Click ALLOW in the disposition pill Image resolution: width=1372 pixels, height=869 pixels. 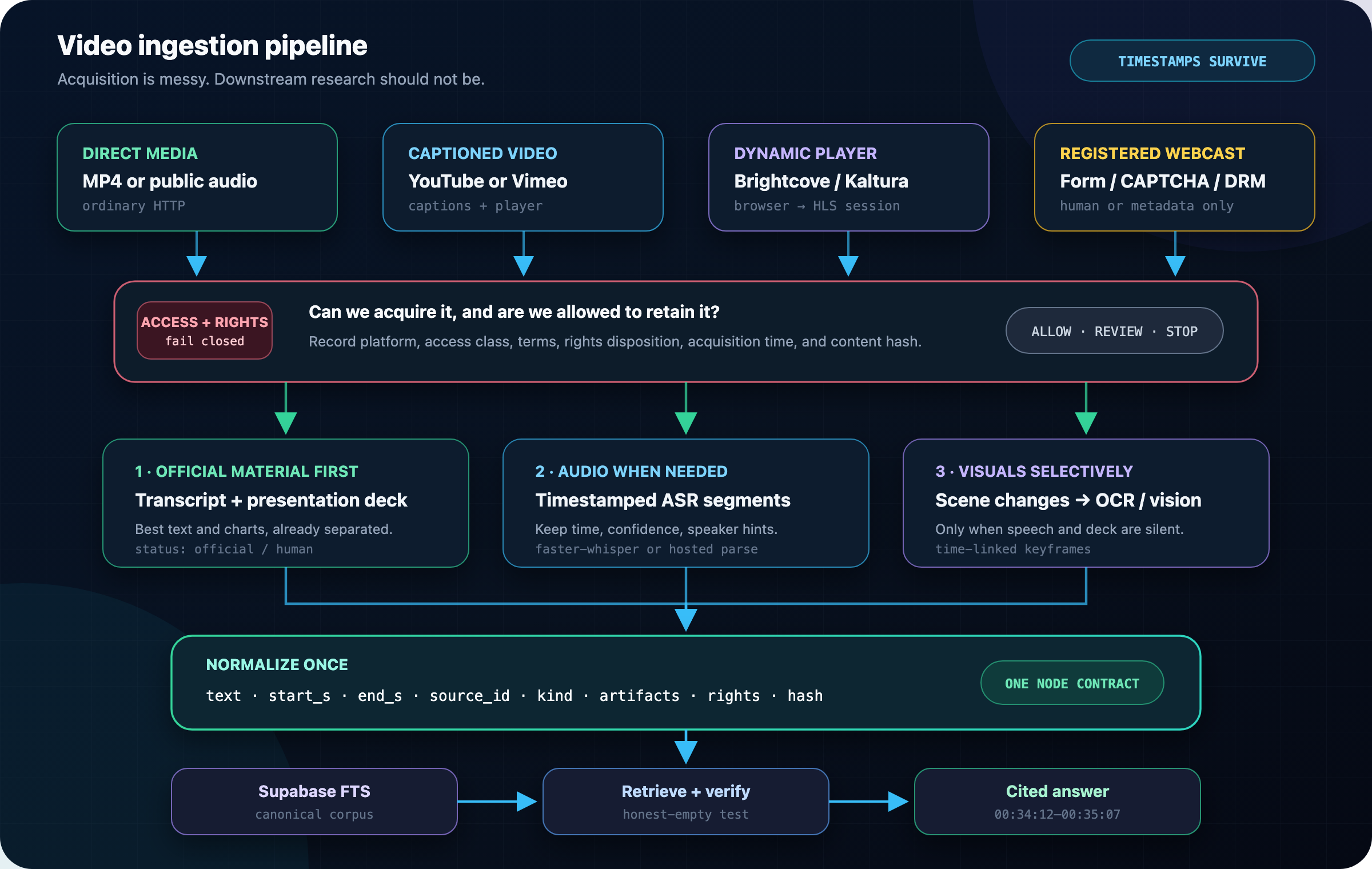pyautogui.click(x=1051, y=332)
